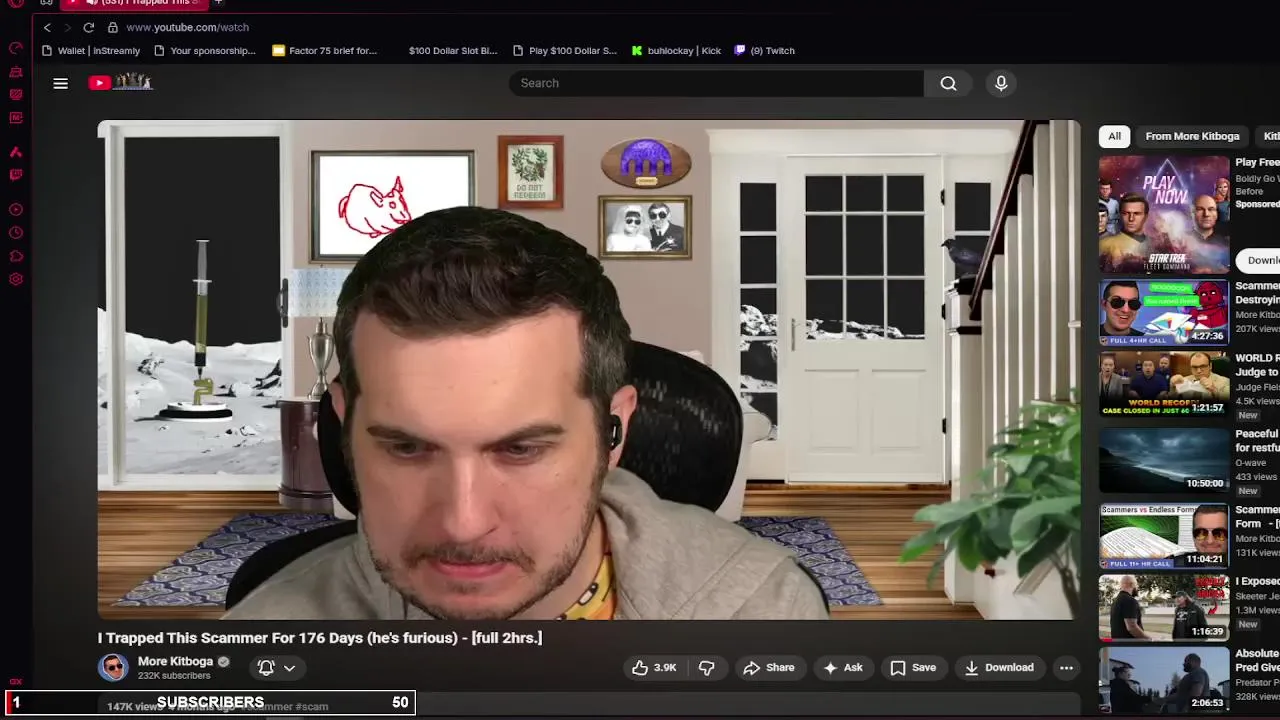Select the From More Kitboga chip
The image size is (1280, 720).
pos(1192,136)
